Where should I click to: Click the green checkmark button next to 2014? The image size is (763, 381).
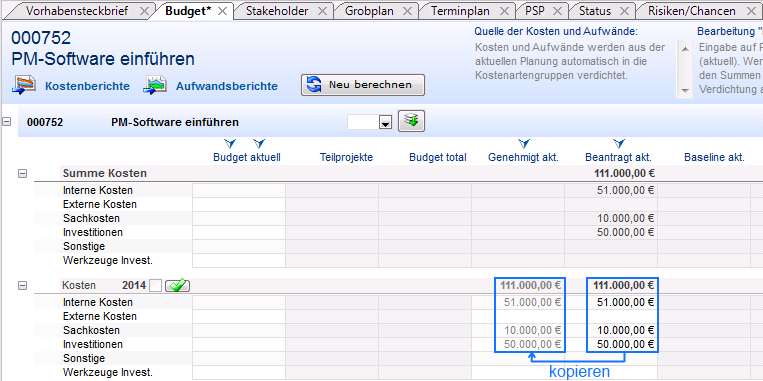point(178,286)
